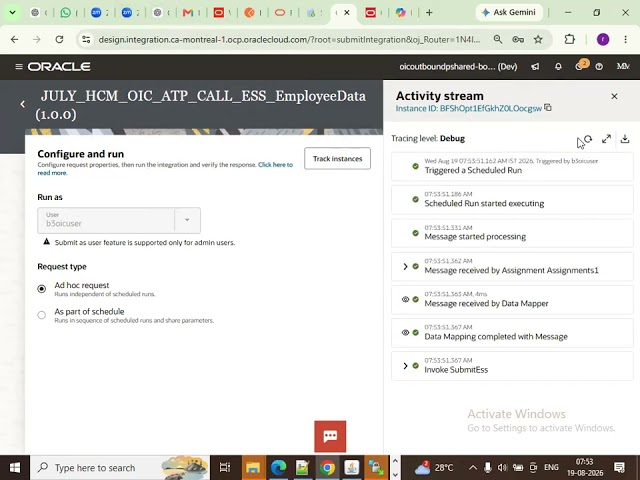Open the saved passwords key icon
Viewport: 640px width, 480px height.
tap(518, 39)
